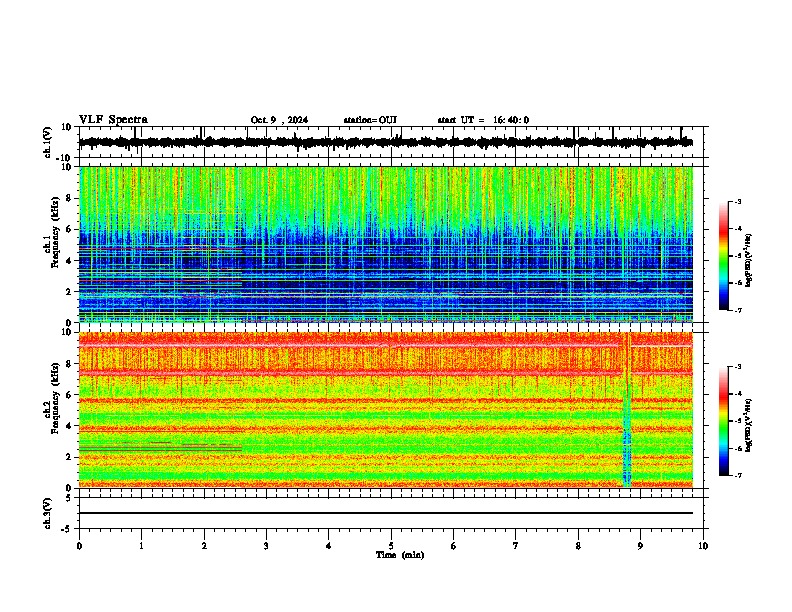
Task: Click the "6" kHz tick on ch.1 frequency axis
Action: click(70, 229)
